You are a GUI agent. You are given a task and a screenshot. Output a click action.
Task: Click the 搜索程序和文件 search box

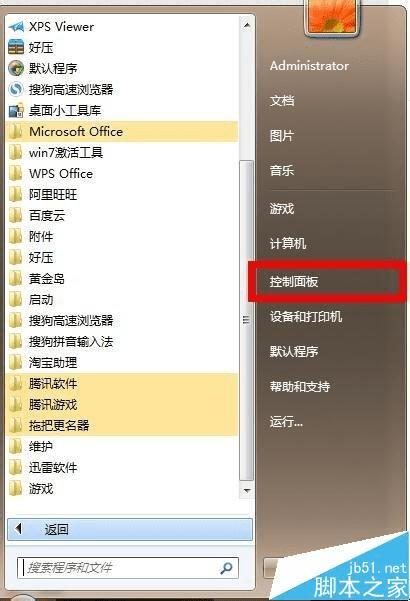click(x=128, y=568)
